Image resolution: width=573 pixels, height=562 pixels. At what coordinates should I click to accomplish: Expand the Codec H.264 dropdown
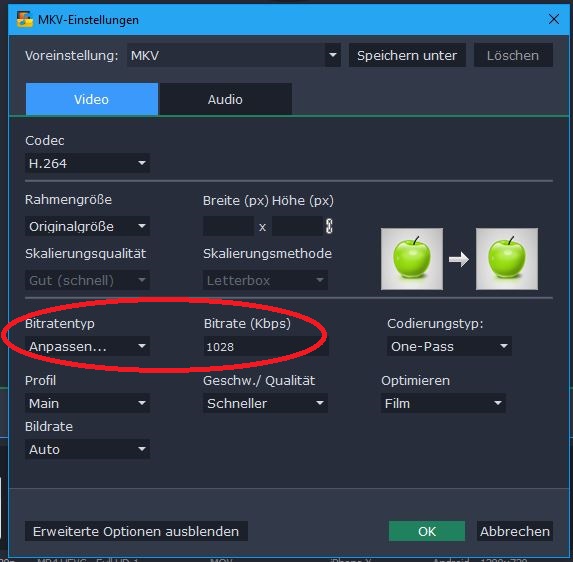point(87,163)
